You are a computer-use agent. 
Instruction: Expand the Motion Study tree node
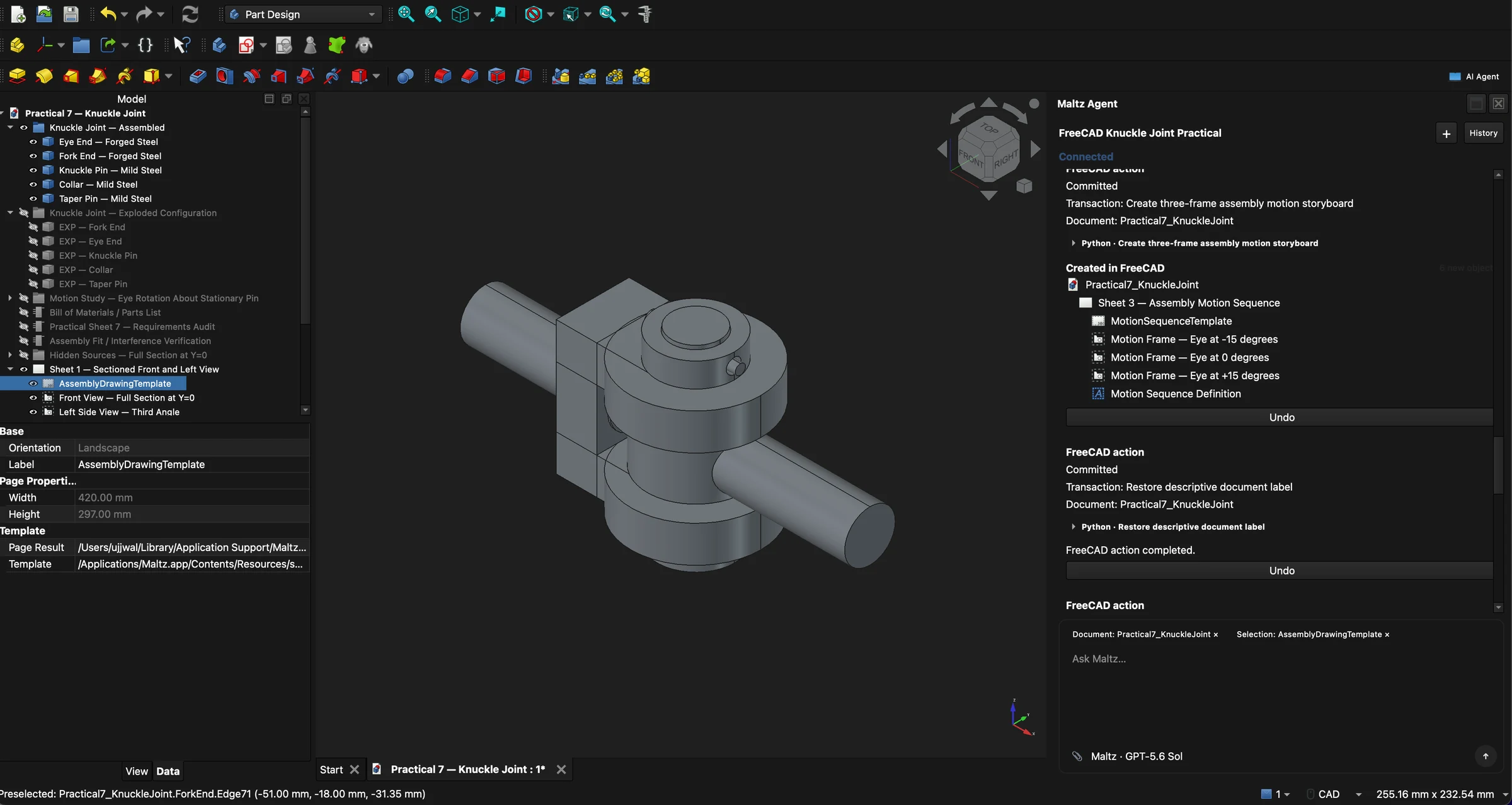click(x=10, y=298)
